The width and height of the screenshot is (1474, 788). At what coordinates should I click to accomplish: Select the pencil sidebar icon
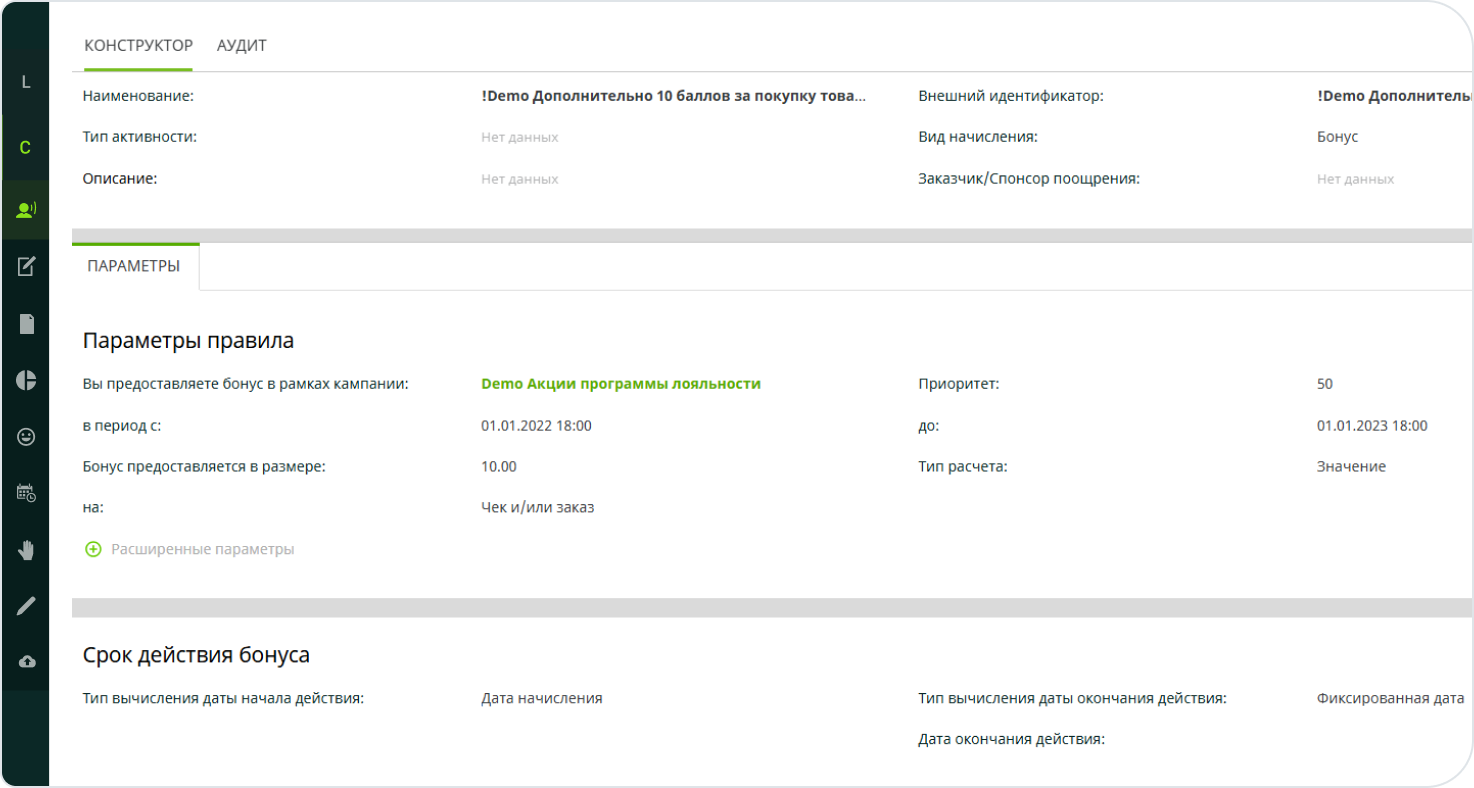(x=26, y=605)
